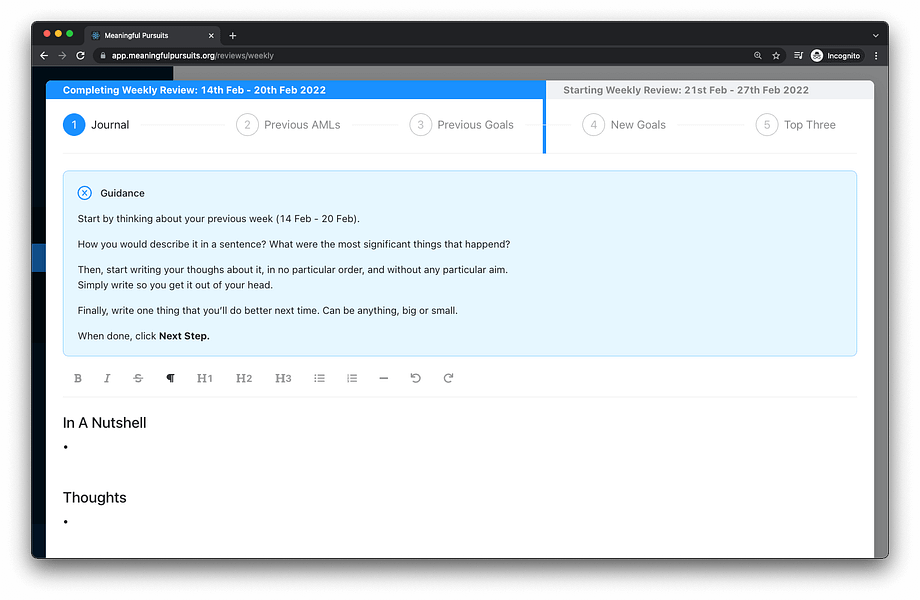
Task: Click the Starting Weekly Review banner
Action: click(710, 90)
